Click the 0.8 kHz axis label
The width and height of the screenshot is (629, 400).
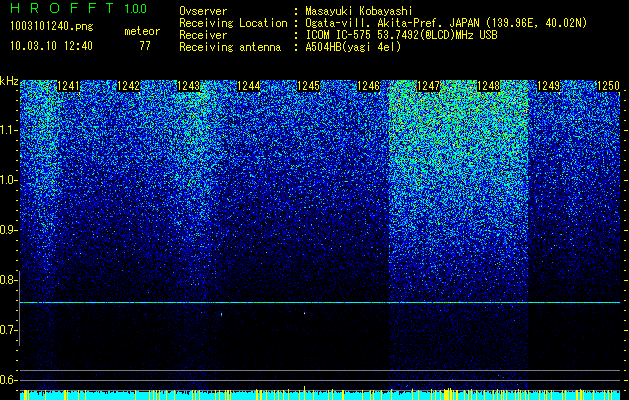8,280
